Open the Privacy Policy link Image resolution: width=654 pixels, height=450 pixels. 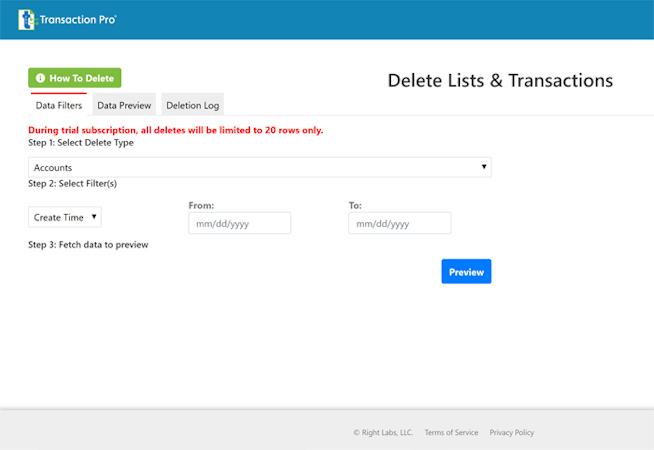click(x=511, y=433)
